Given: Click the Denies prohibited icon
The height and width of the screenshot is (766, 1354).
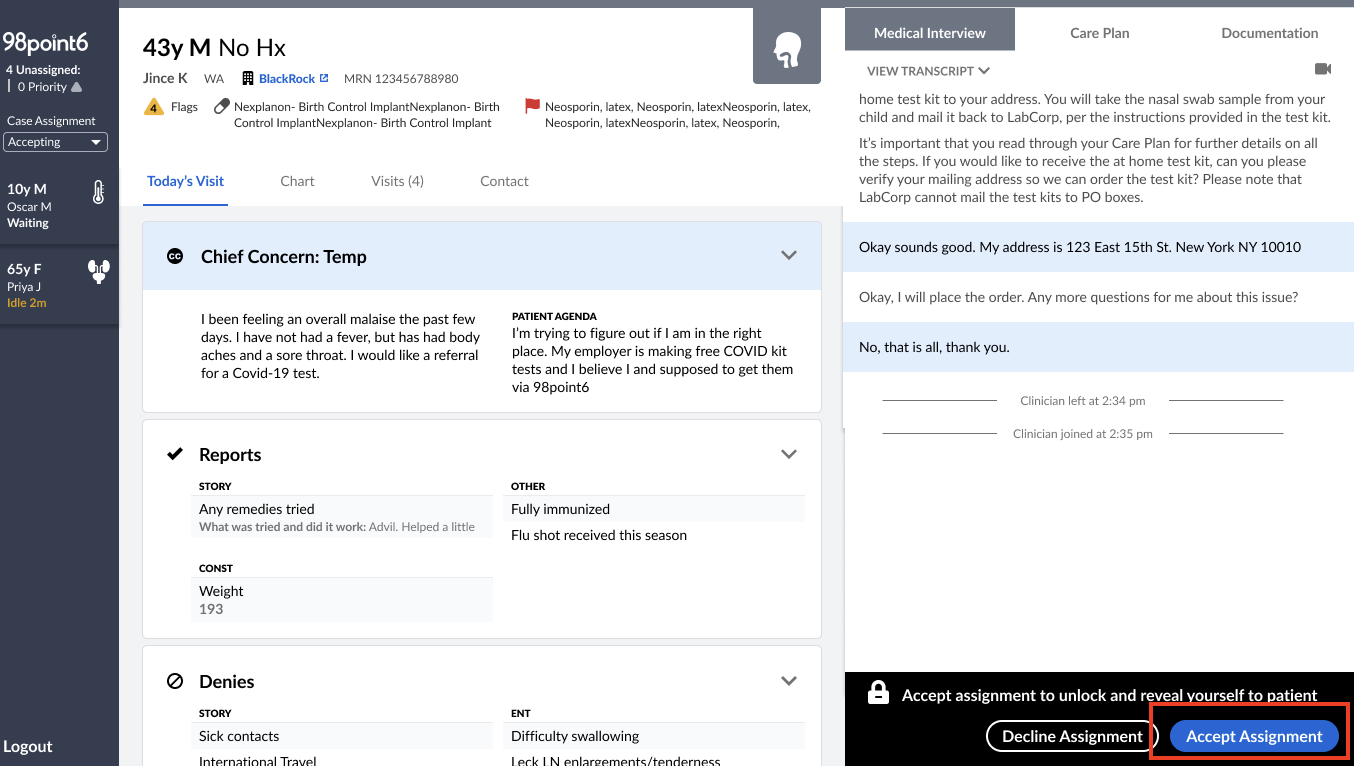Looking at the screenshot, I should tap(175, 681).
